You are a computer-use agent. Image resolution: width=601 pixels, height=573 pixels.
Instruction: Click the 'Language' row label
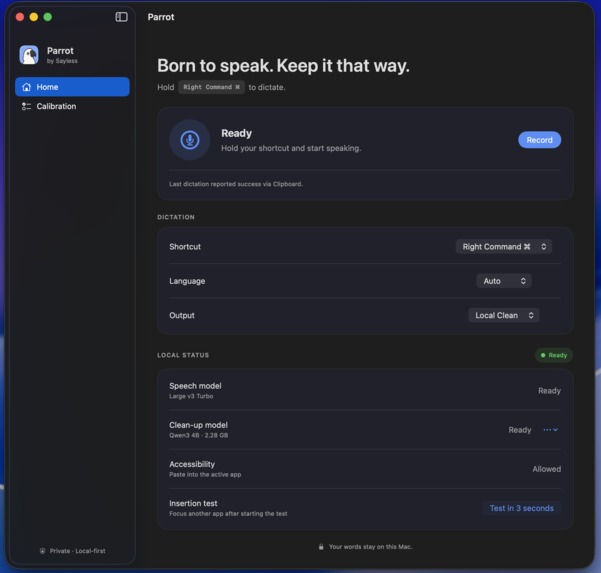[187, 281]
